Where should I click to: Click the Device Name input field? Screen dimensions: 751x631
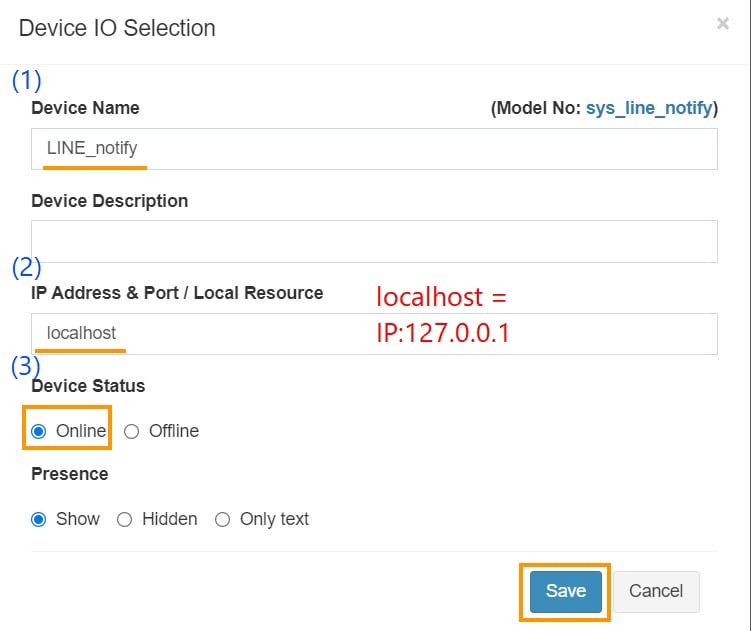(374, 149)
